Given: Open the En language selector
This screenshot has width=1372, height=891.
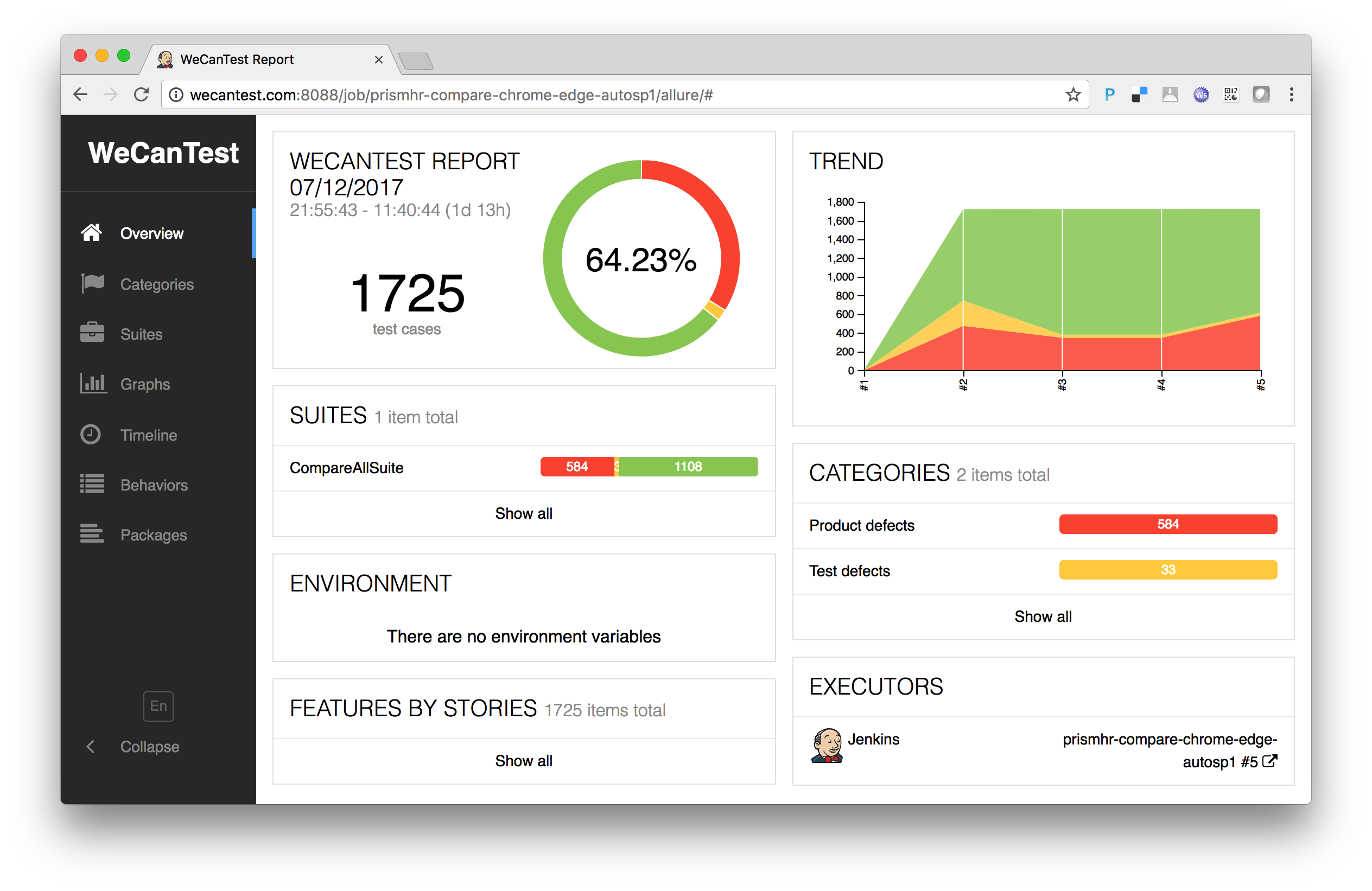Looking at the screenshot, I should [158, 707].
